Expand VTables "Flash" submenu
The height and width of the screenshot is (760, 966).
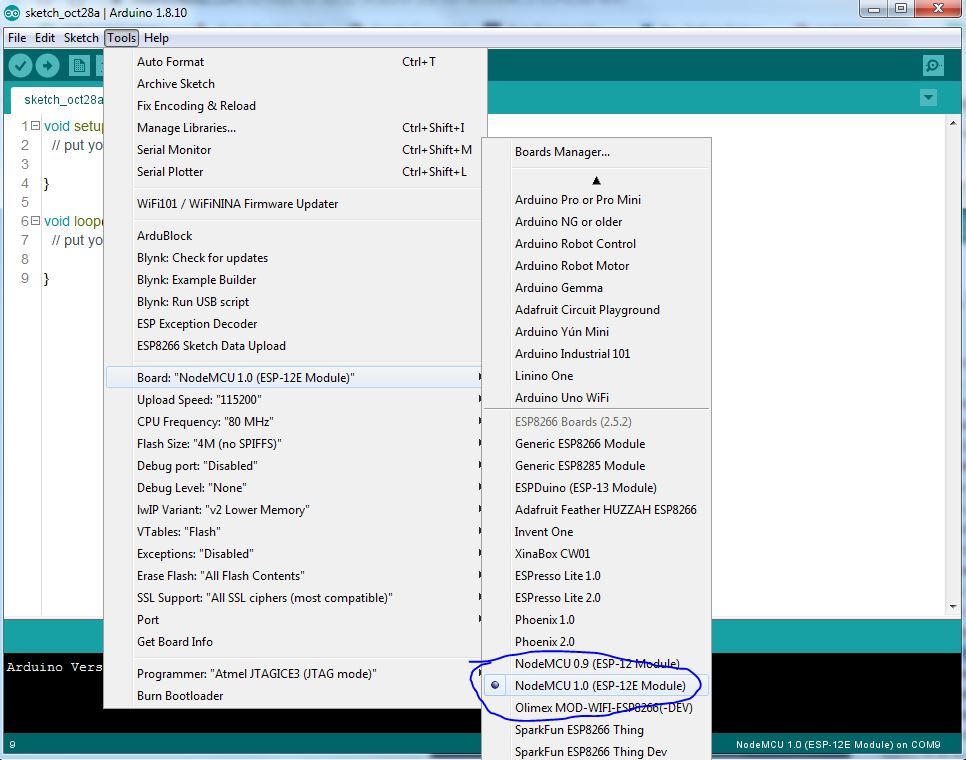coord(294,532)
